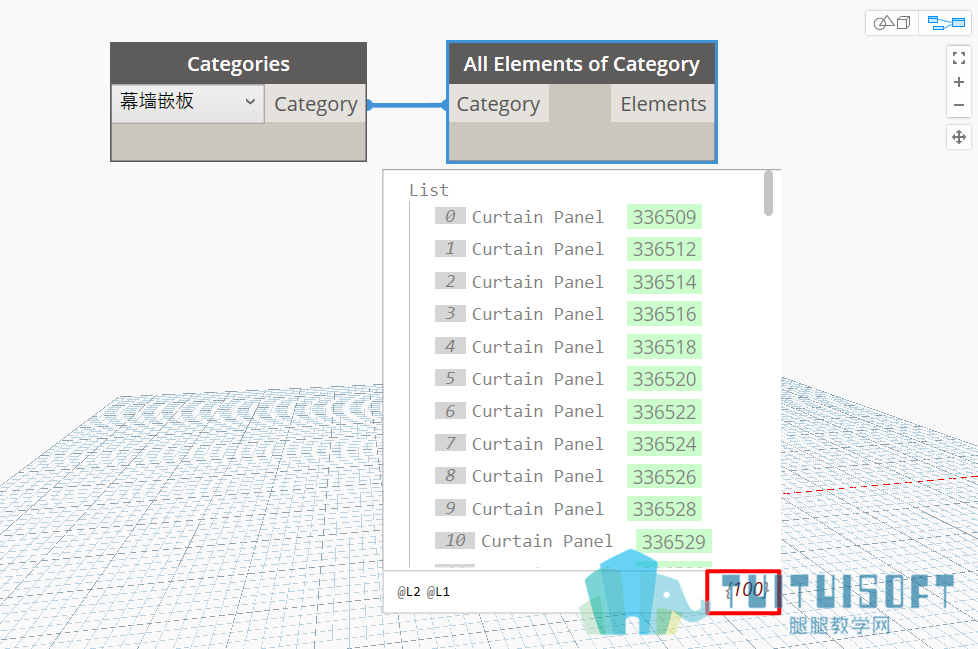This screenshot has width=978, height=649.
Task: Click the Category output port of Categories
Action: tap(316, 104)
